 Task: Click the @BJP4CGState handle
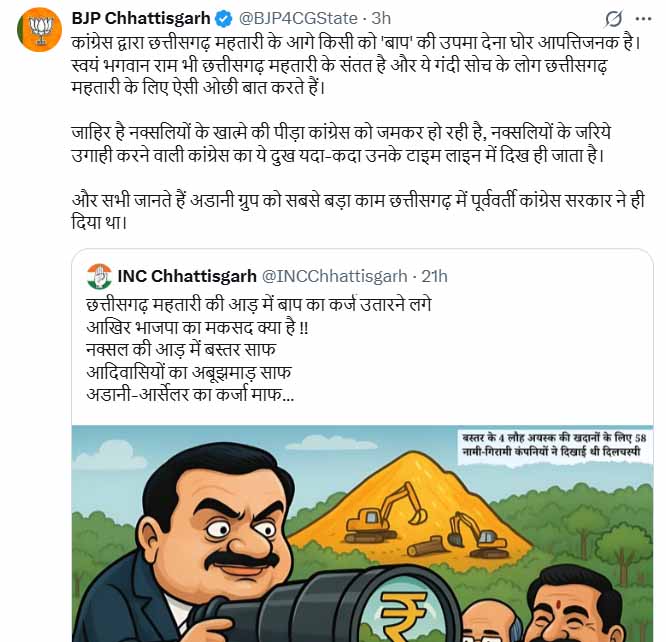[298, 18]
